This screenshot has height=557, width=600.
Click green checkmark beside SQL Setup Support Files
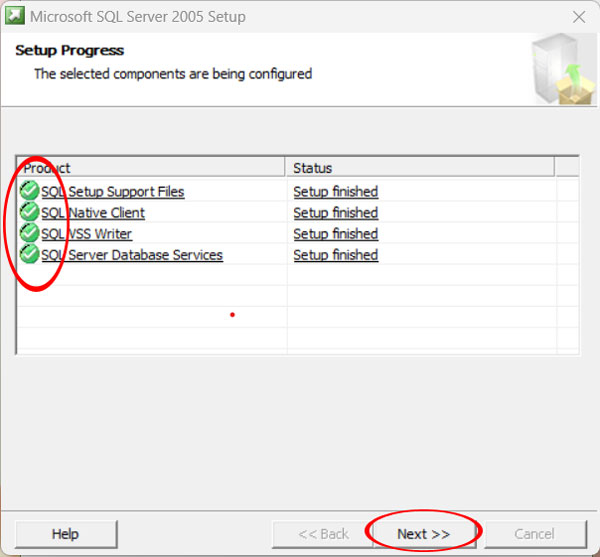(x=29, y=191)
